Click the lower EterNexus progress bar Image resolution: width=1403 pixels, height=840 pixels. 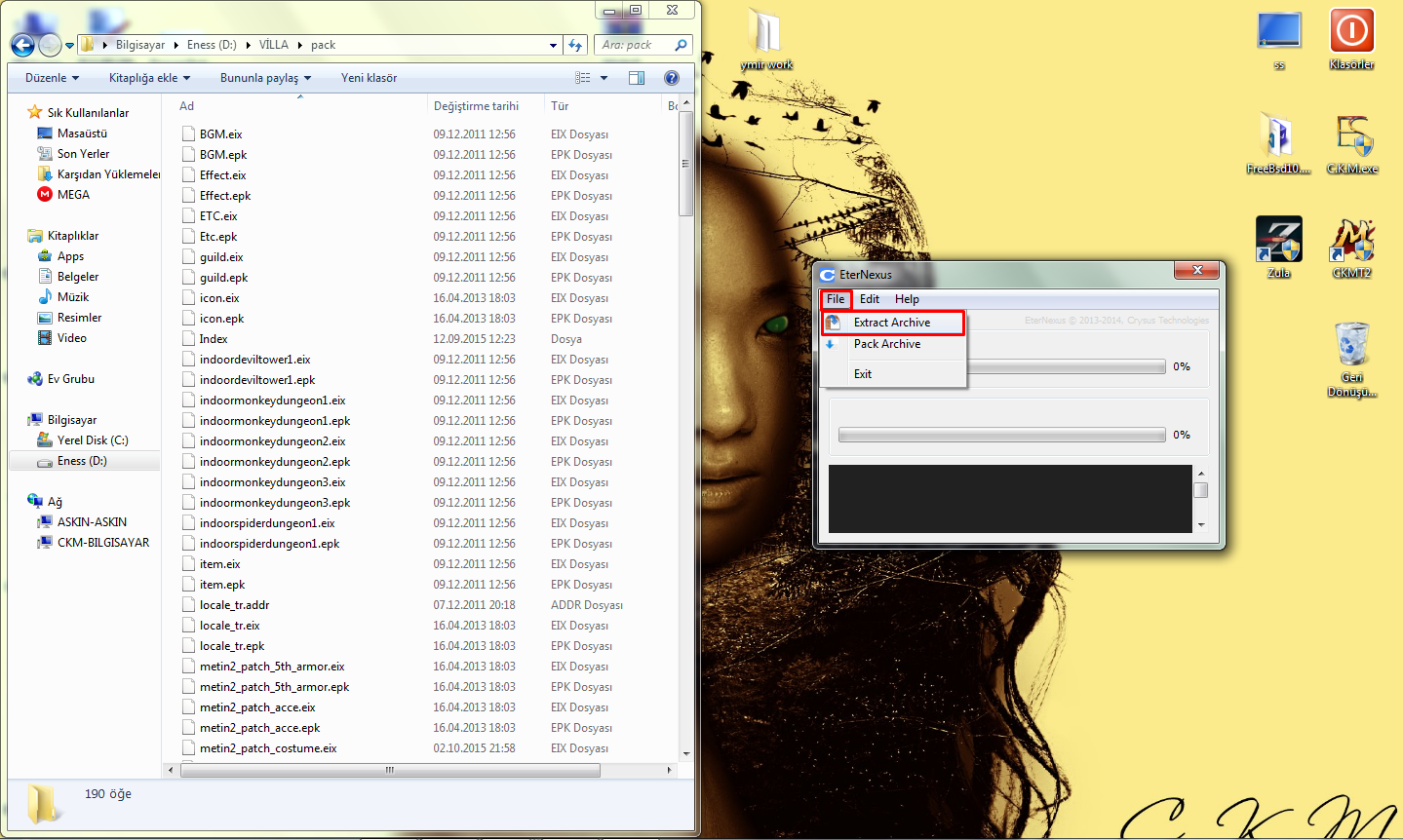1001,435
